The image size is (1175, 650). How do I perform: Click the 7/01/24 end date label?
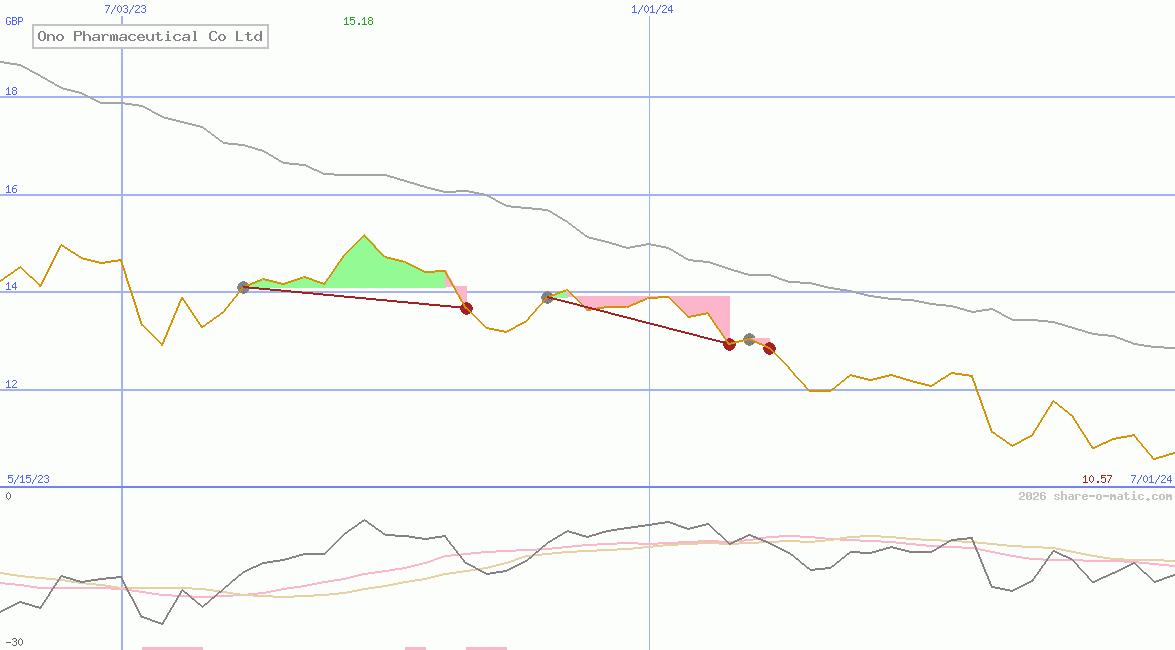click(1151, 478)
